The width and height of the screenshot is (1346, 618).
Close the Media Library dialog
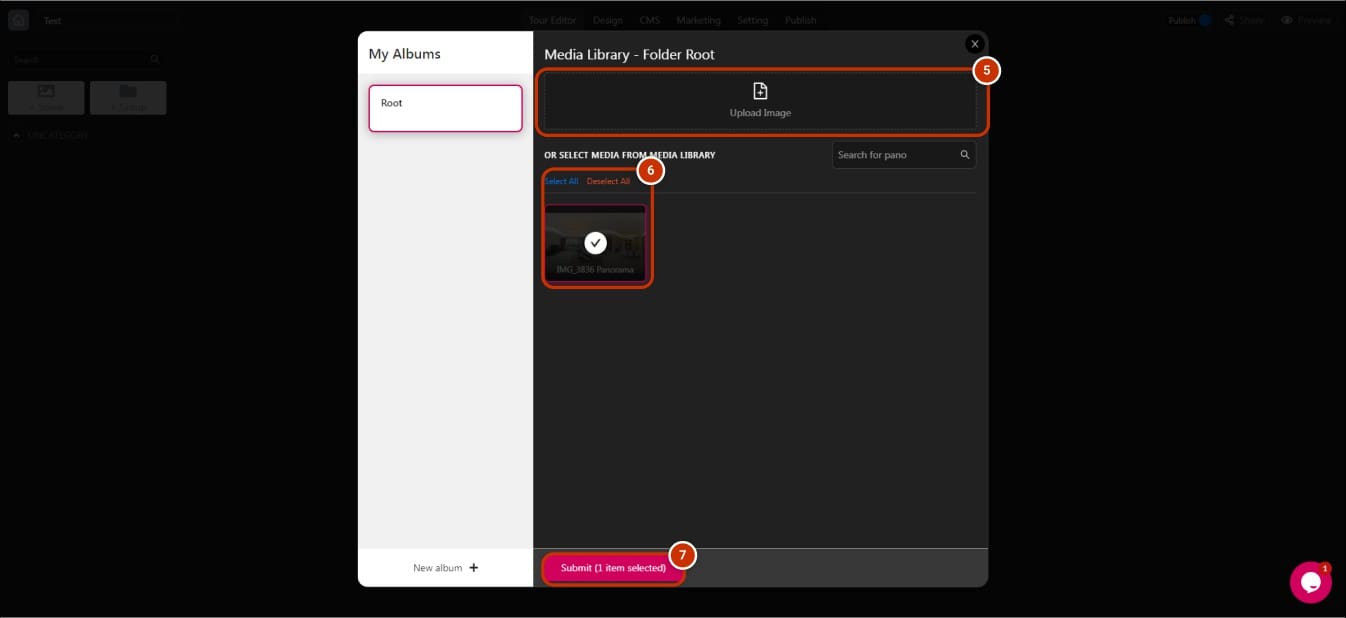tap(974, 44)
